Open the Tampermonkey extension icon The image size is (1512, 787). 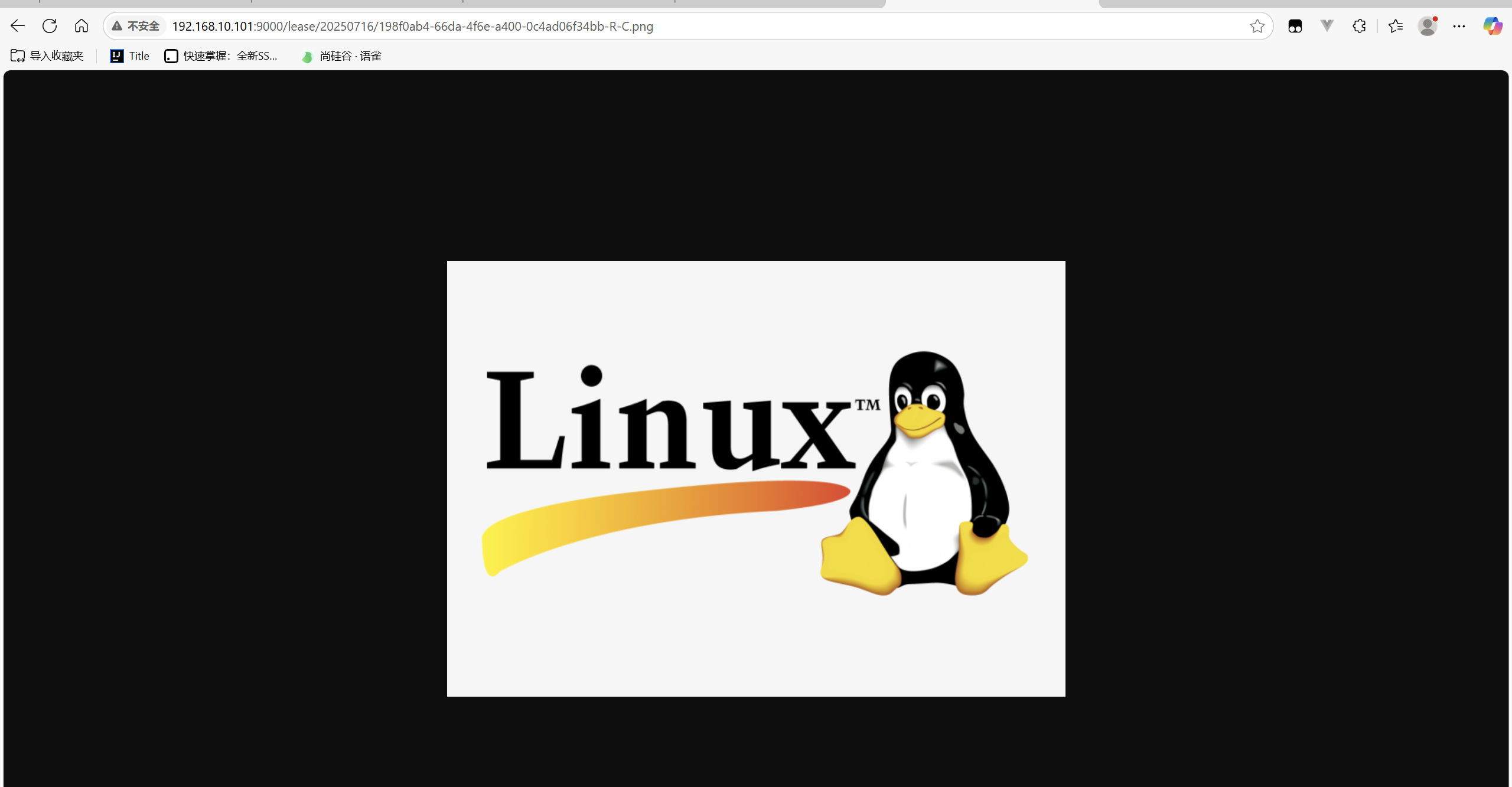click(x=1295, y=26)
